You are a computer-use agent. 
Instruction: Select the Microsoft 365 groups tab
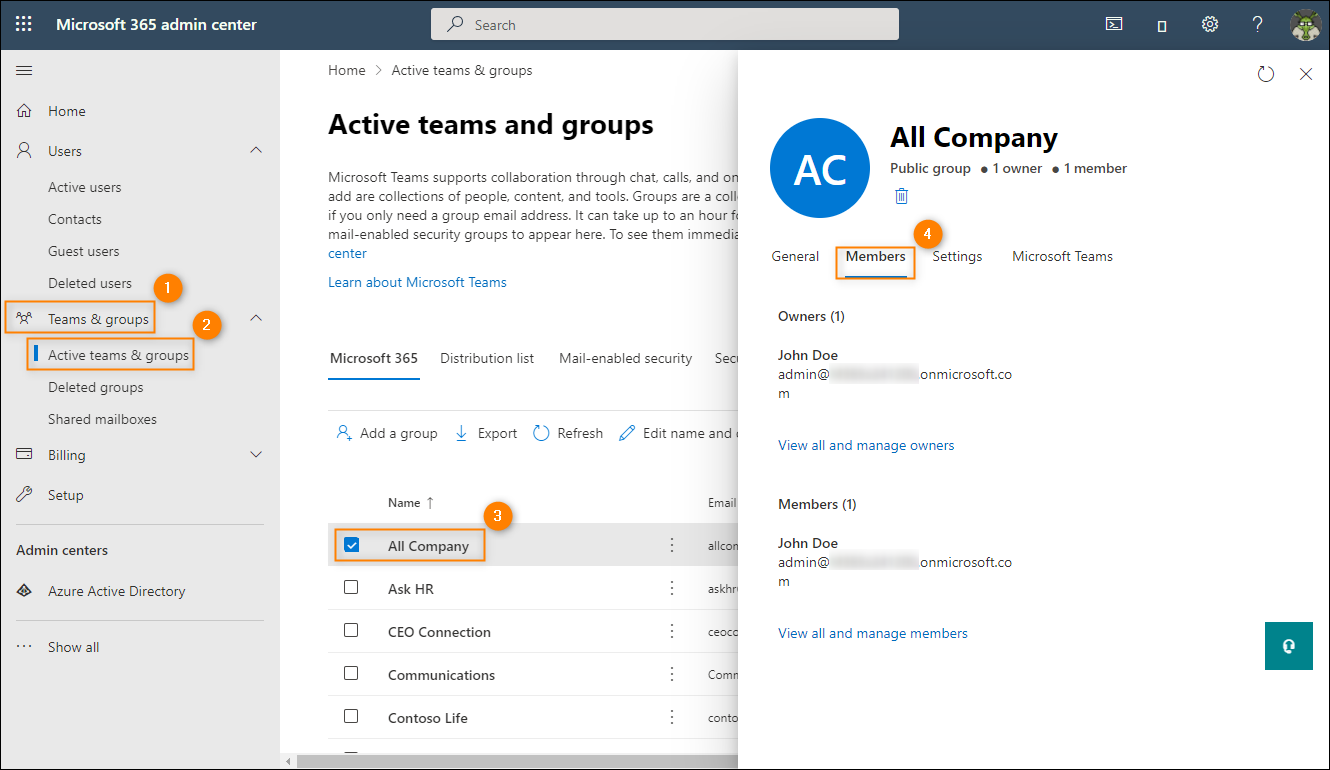(x=374, y=358)
